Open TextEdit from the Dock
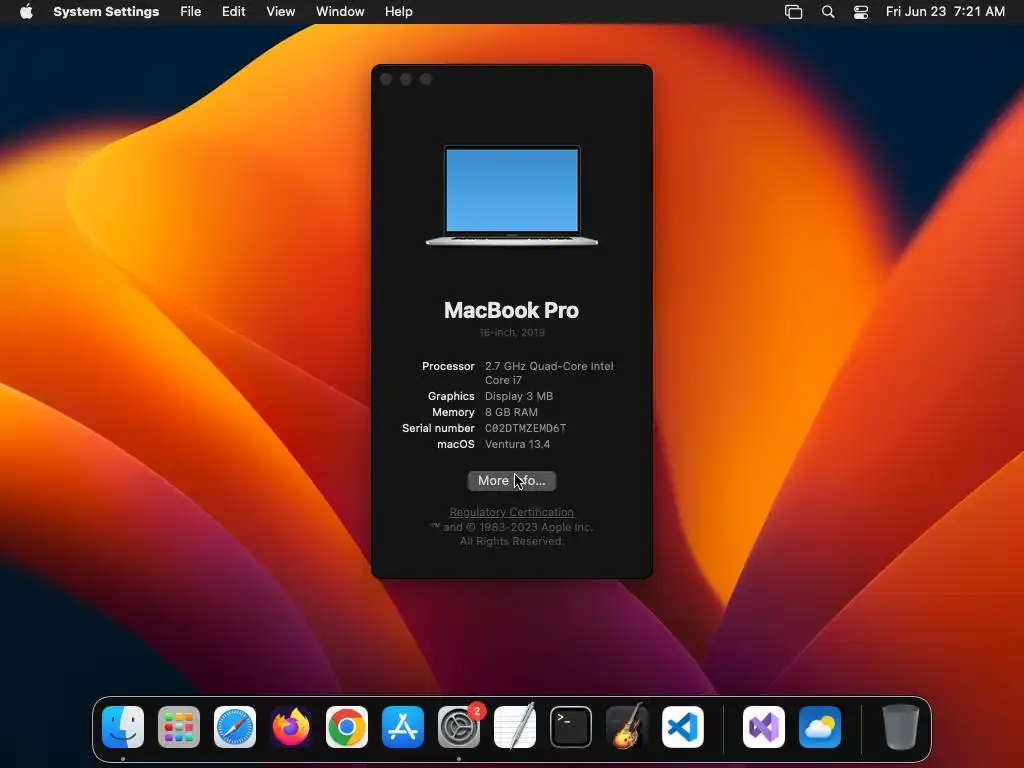 click(x=515, y=727)
